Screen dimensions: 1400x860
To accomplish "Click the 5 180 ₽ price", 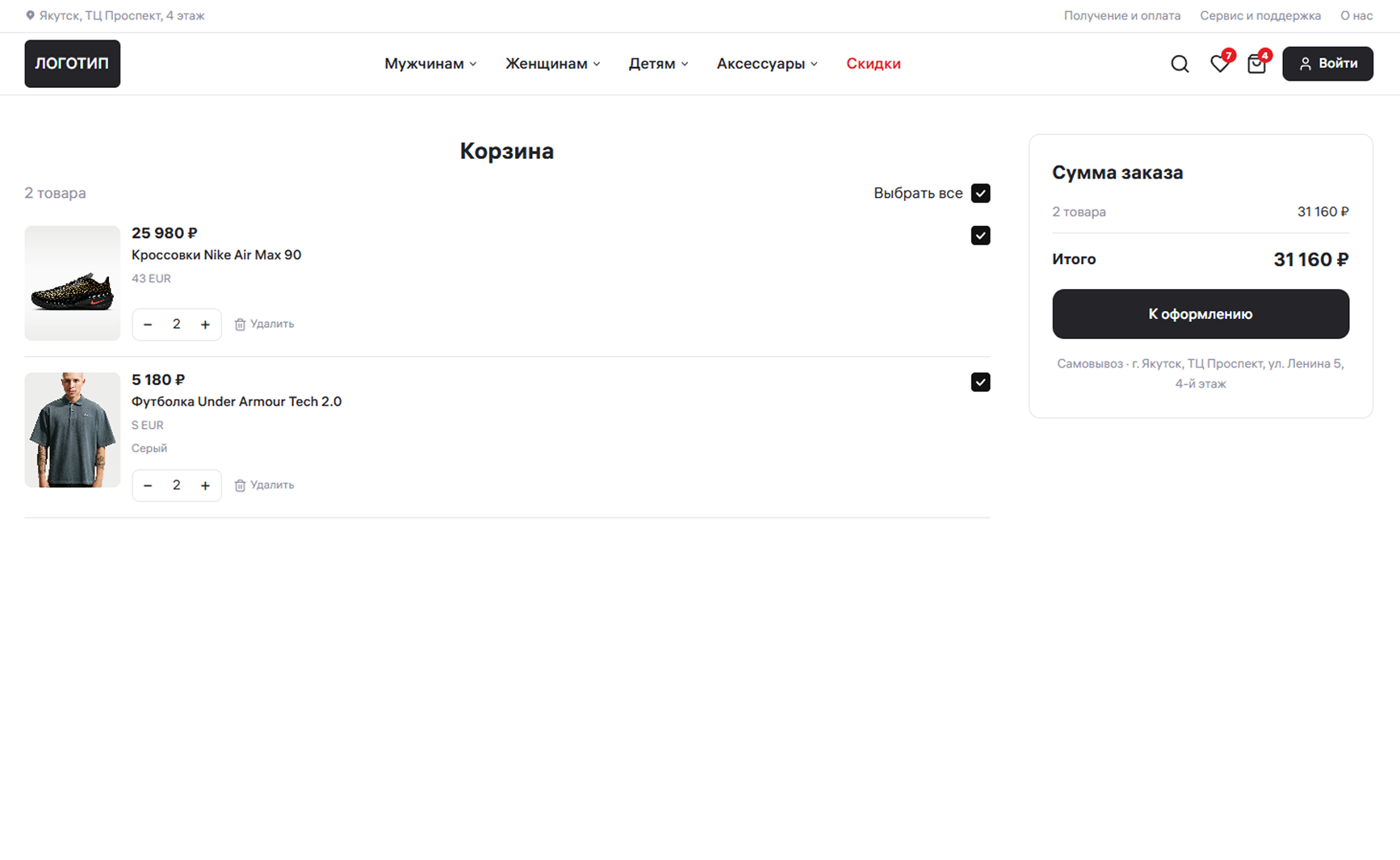I will click(158, 380).
